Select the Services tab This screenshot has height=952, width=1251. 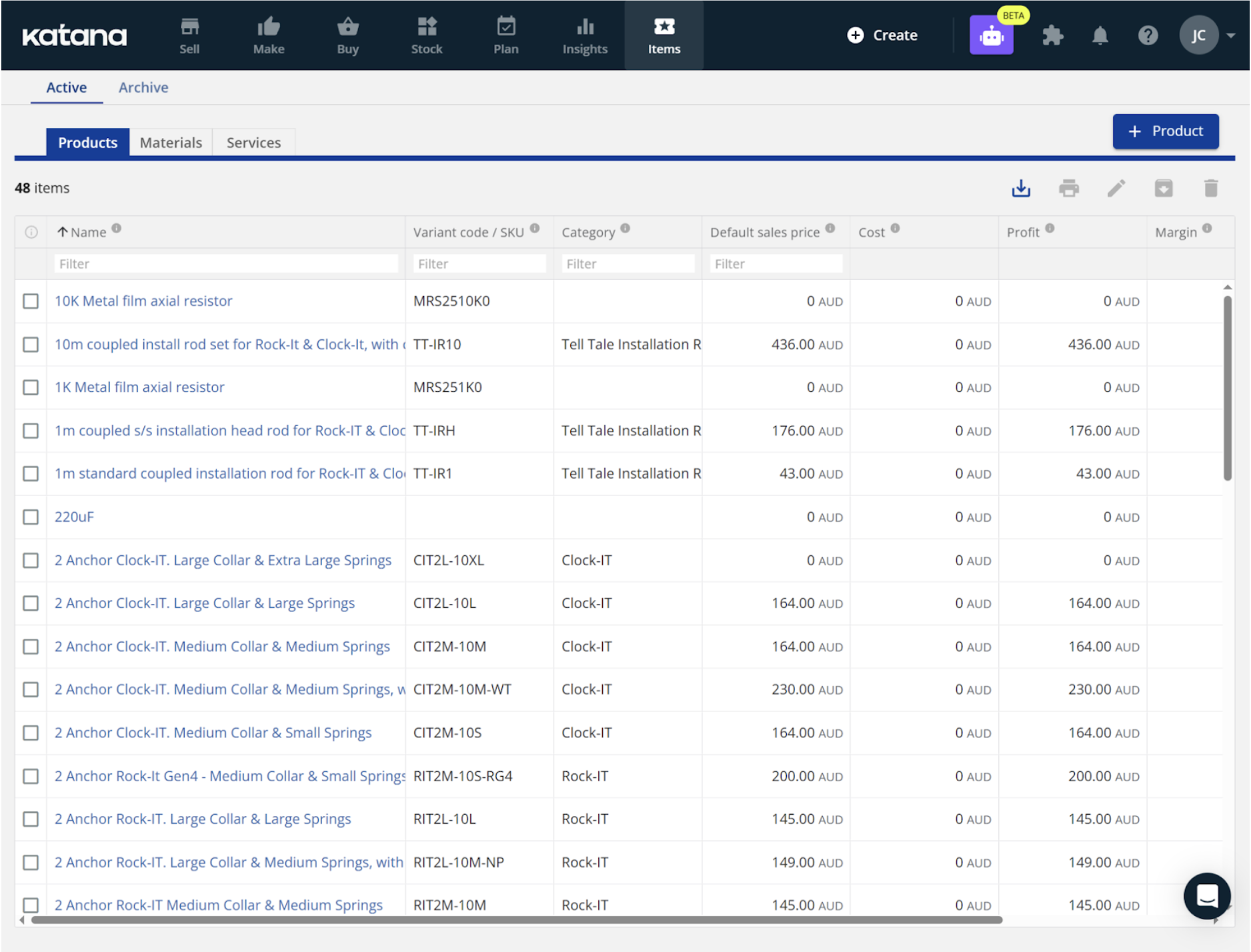[253, 143]
